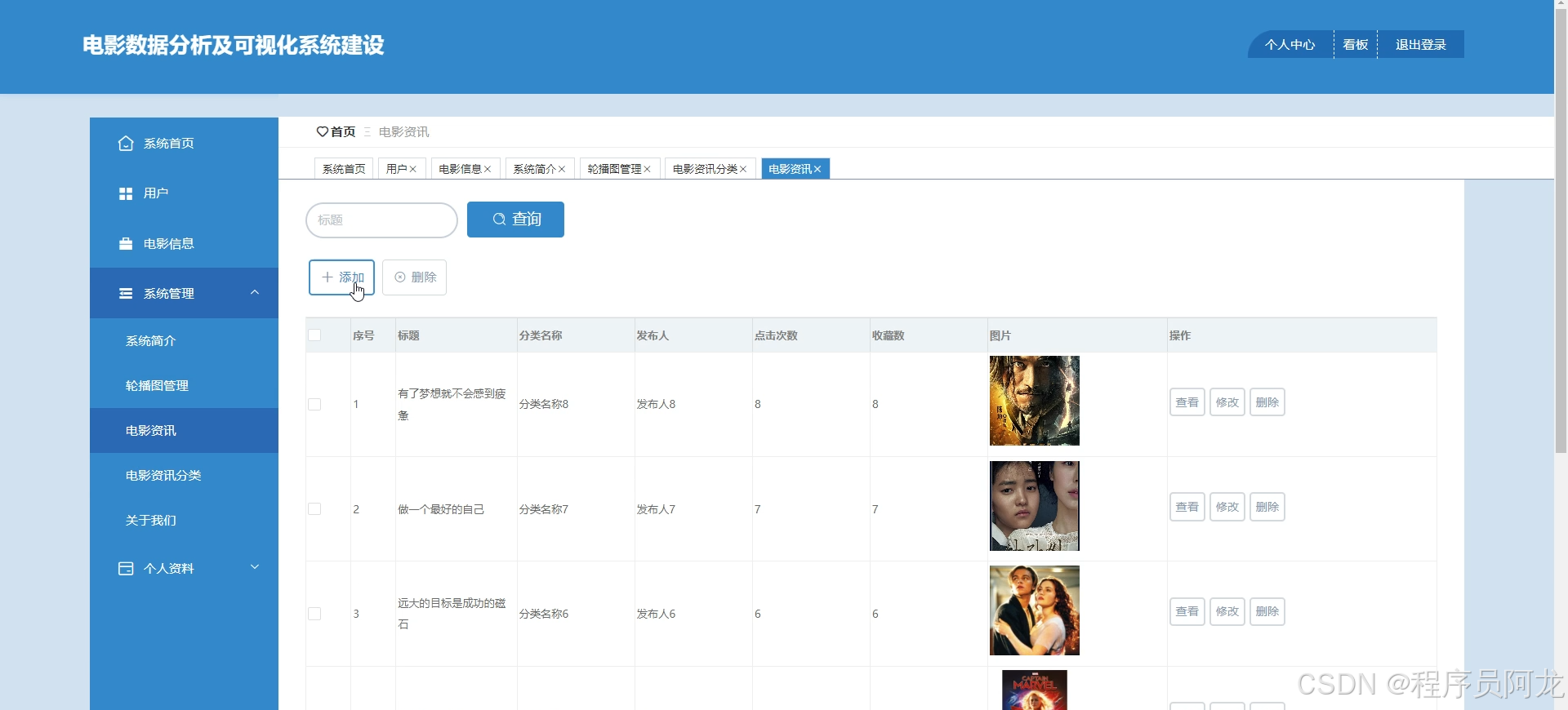Viewport: 1568px width, 710px height.
Task: Toggle the select-all checkbox in table header
Action: click(x=314, y=335)
